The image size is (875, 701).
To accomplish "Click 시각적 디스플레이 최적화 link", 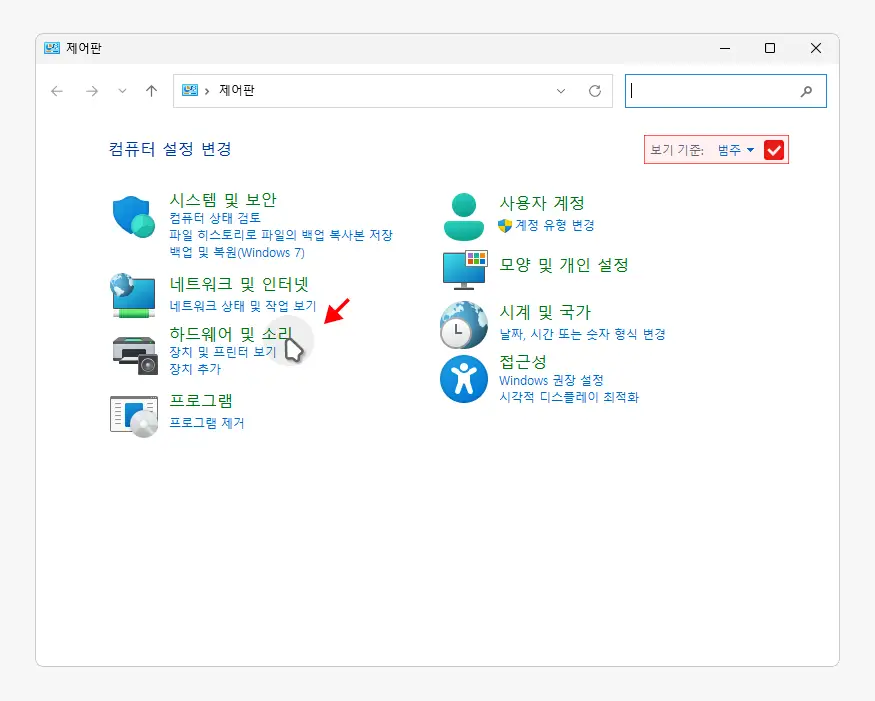I will coord(569,397).
